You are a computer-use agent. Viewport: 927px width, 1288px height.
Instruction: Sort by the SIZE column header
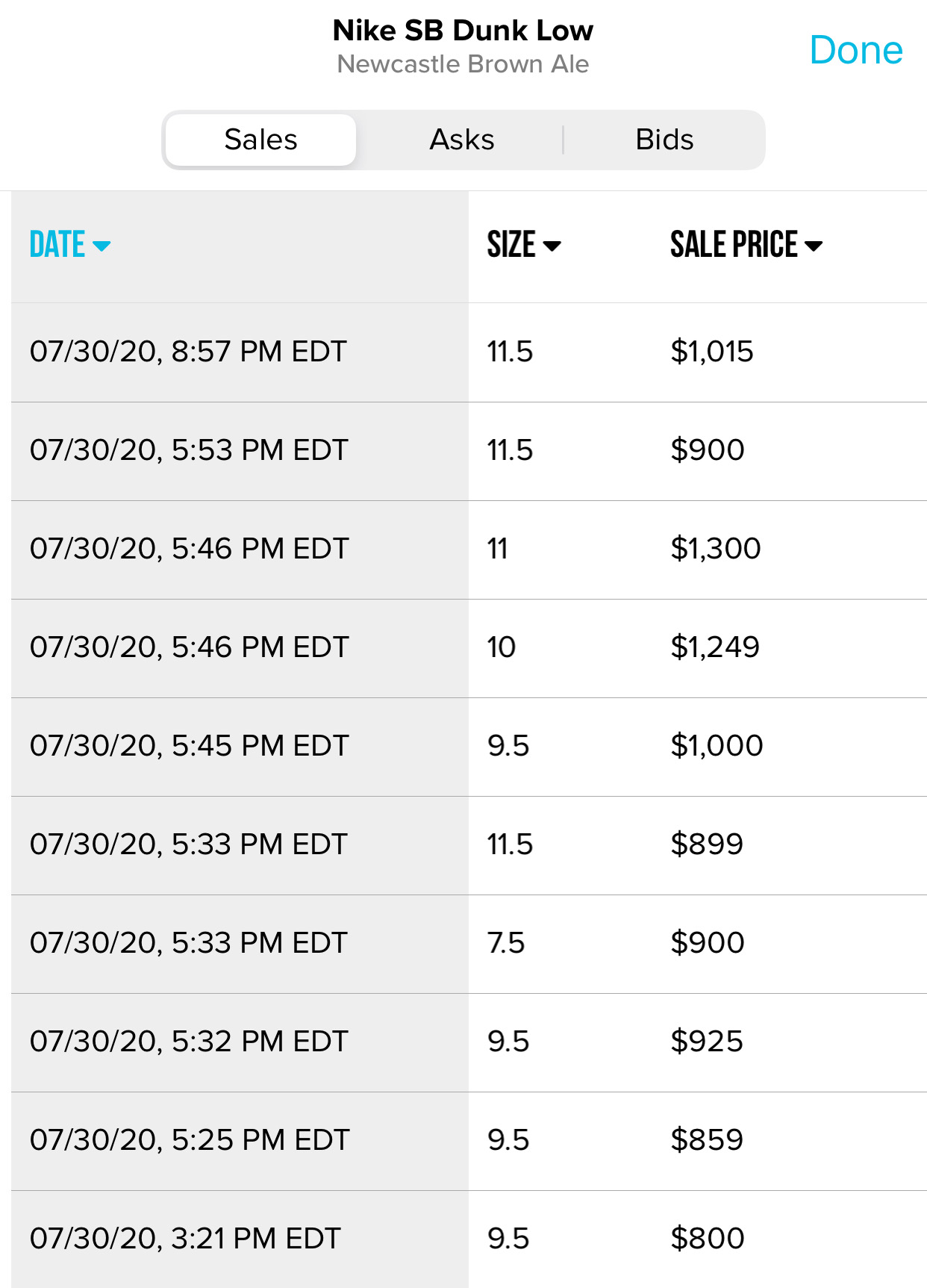coord(524,245)
